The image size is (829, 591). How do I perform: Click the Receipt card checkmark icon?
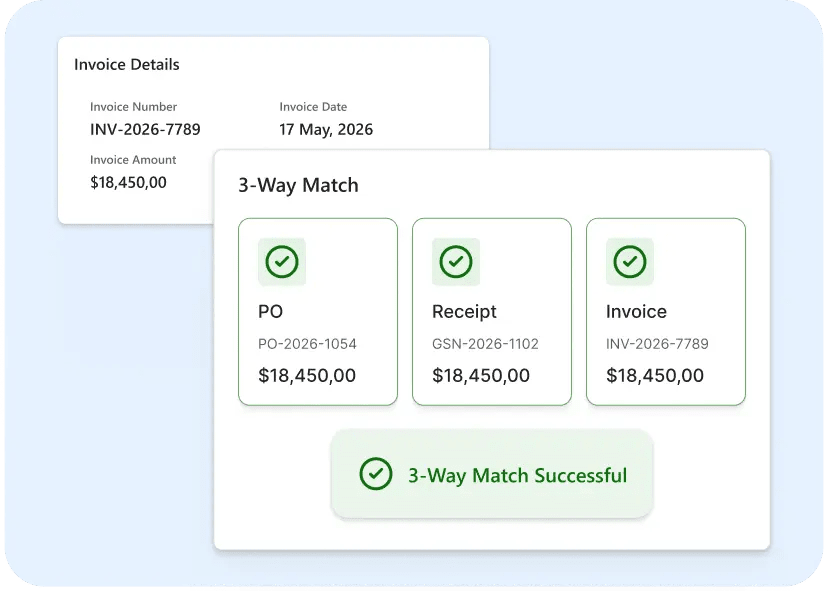coord(456,262)
